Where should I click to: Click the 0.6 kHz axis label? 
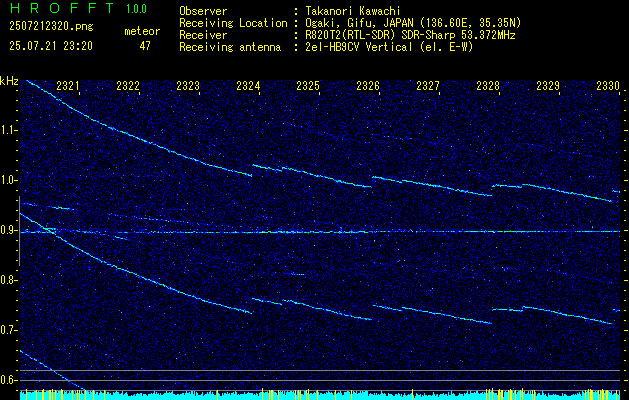coord(8,380)
